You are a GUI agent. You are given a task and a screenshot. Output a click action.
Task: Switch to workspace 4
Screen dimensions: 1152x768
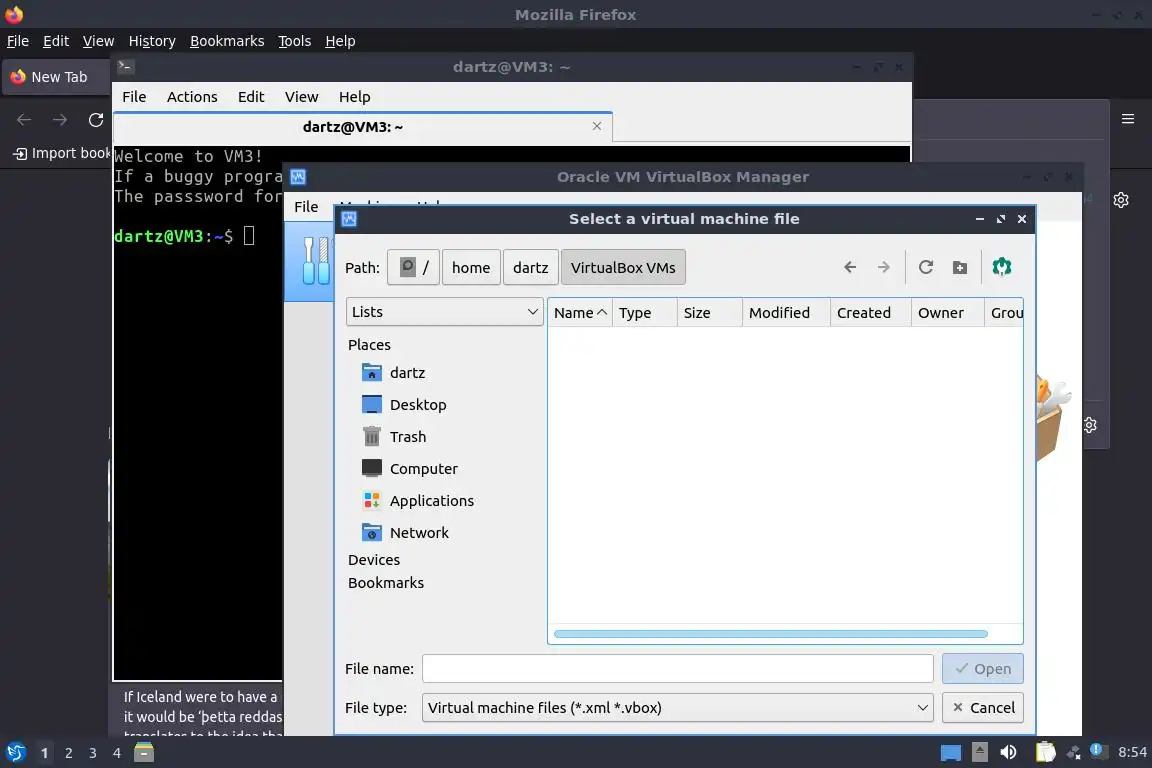117,753
